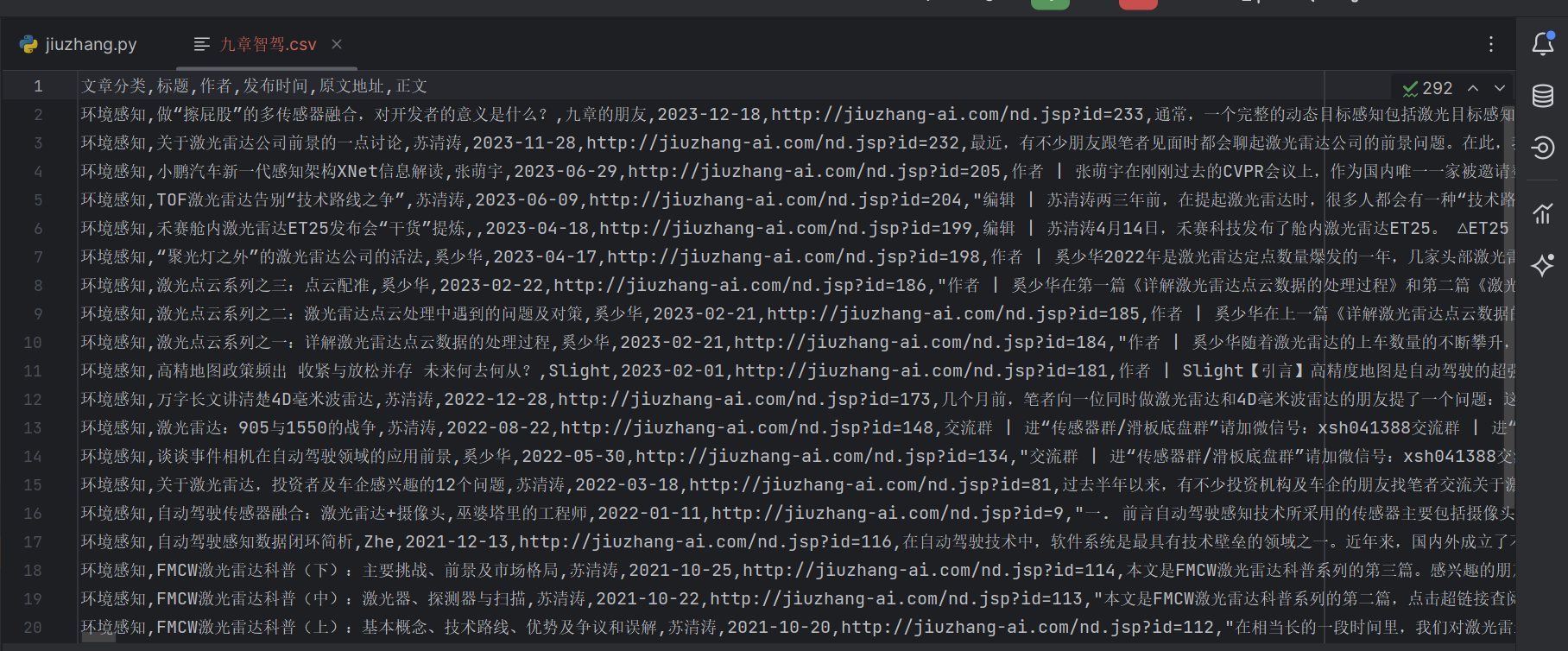Close the 九章智驾.csv editor tab
Viewport: 1568px width, 651px height.
click(337, 44)
